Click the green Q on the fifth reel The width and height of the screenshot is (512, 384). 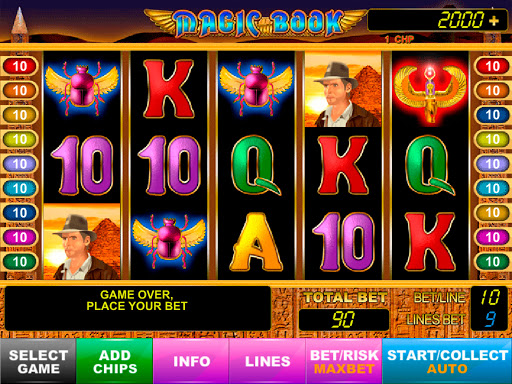pyautogui.click(x=429, y=165)
